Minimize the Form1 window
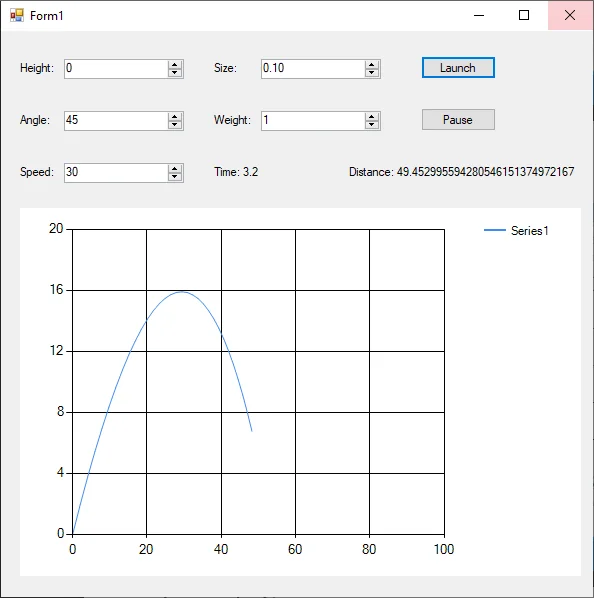Screen dimensions: 594x598 pos(479,15)
